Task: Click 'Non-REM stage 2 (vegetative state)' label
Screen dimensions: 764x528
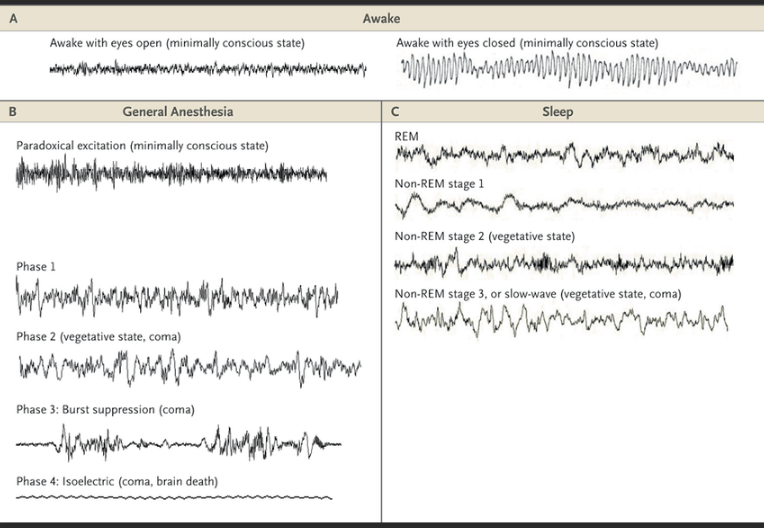Action: [x=485, y=236]
